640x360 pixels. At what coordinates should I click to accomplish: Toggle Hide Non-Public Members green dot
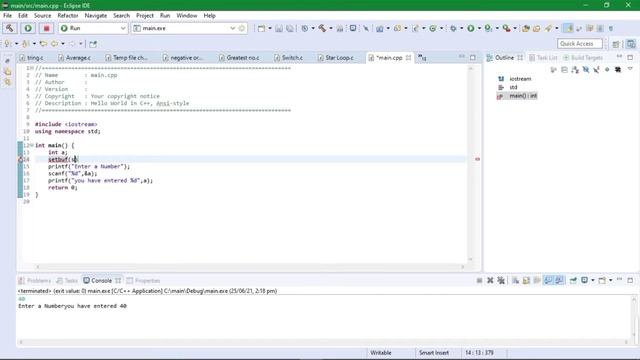(x=607, y=70)
